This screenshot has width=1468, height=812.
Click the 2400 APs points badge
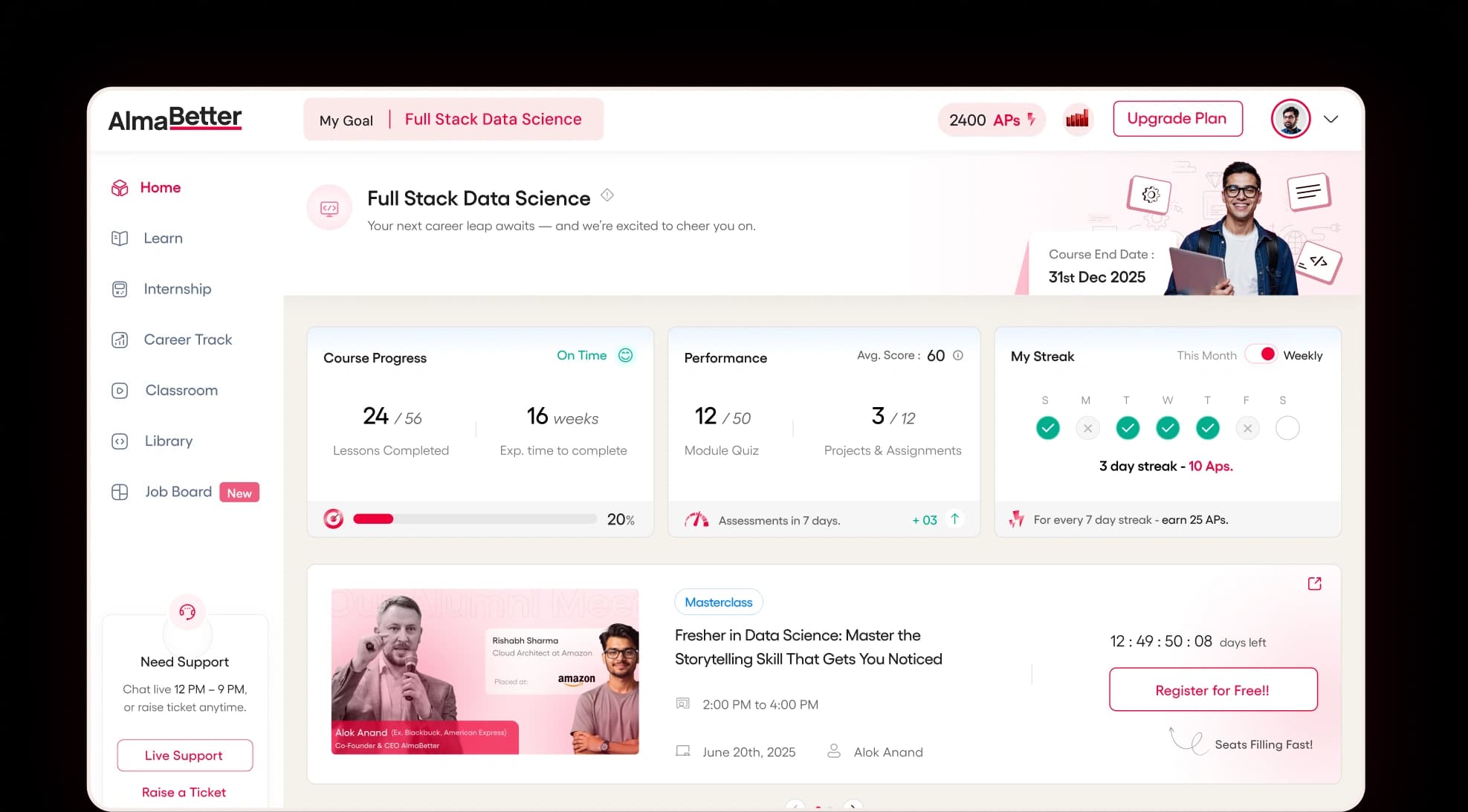(992, 120)
